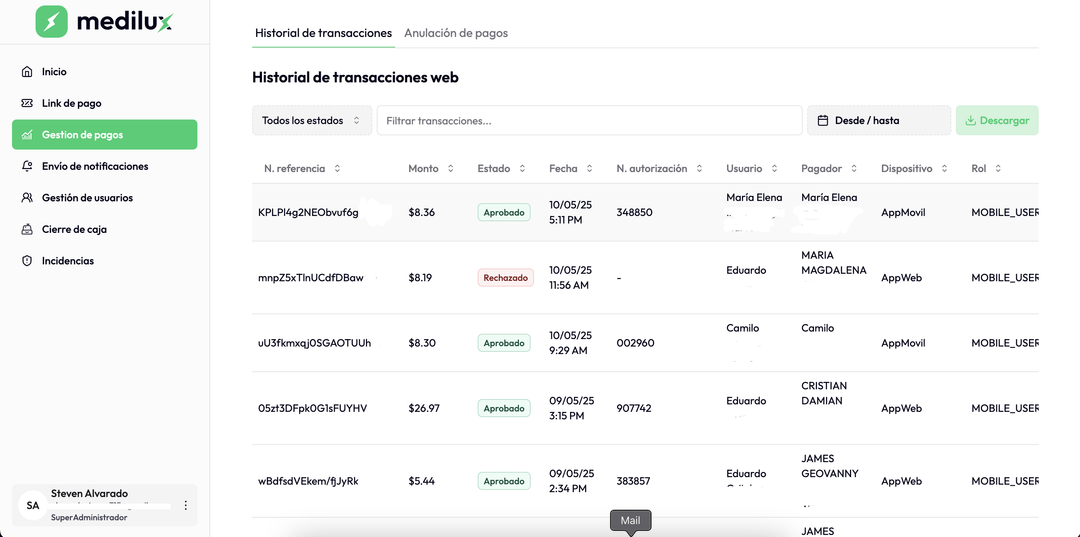This screenshot has width=1080, height=537.
Task: Switch to Anulación de pagos tab
Action: pyautogui.click(x=456, y=33)
